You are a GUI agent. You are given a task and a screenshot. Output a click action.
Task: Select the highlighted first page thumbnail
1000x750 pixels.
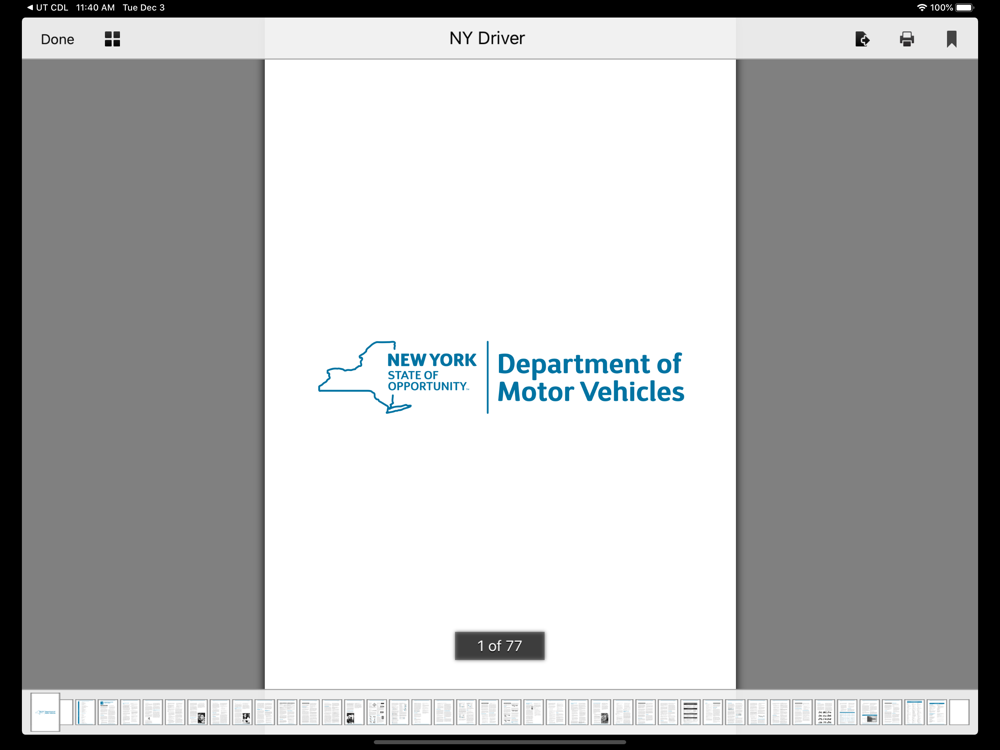(45, 712)
